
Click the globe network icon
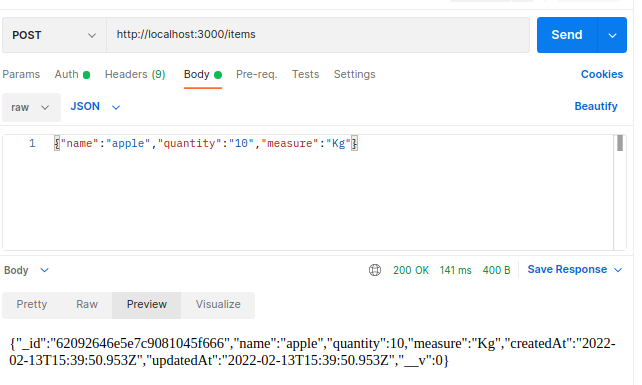click(x=375, y=270)
